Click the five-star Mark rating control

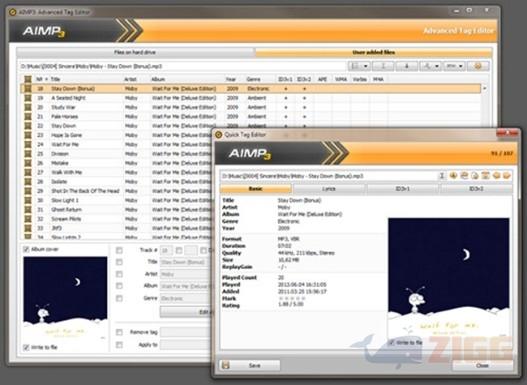click(292, 298)
